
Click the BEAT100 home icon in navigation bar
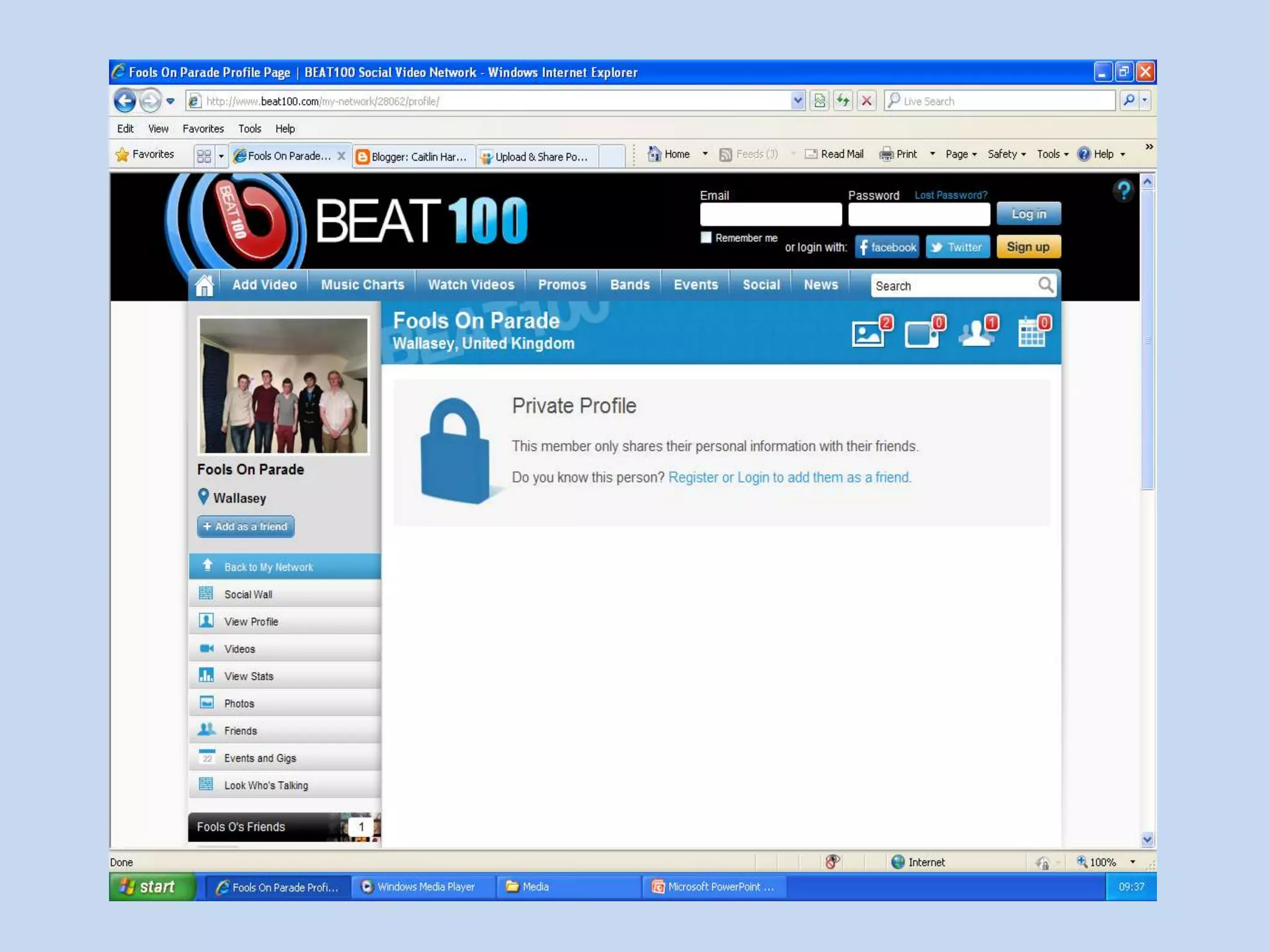pyautogui.click(x=204, y=285)
